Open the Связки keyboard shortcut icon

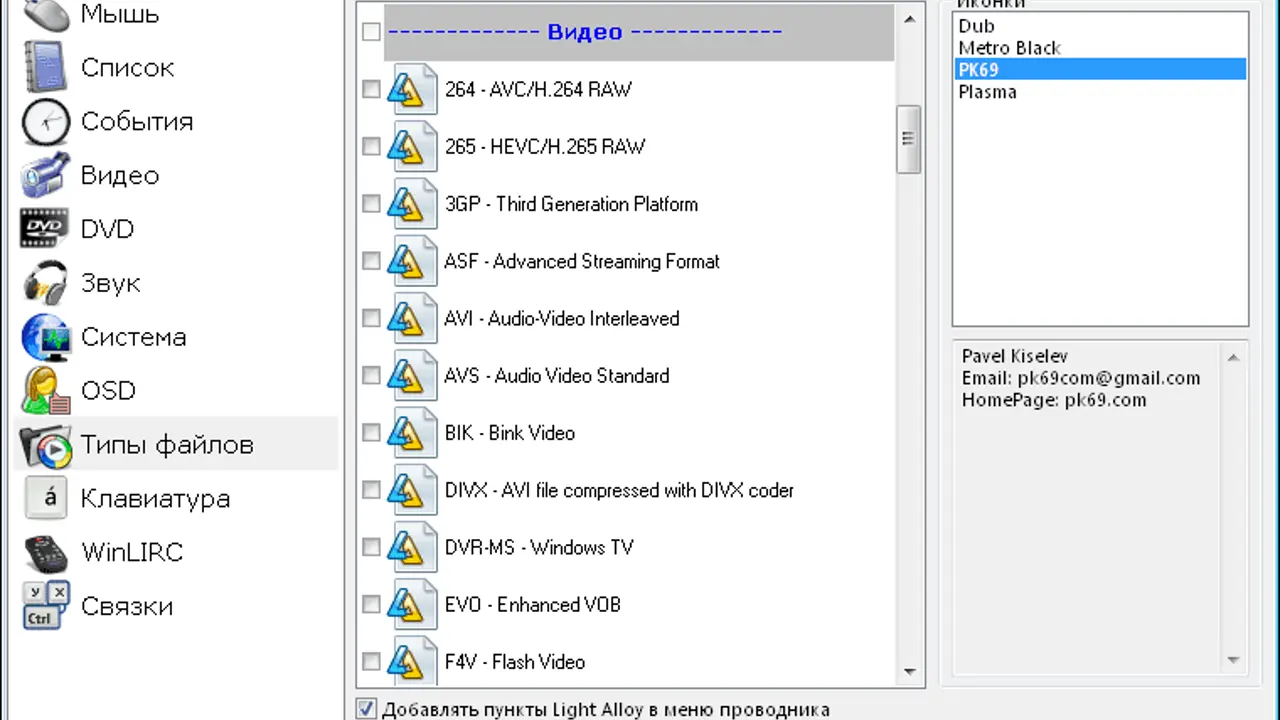tap(46, 606)
